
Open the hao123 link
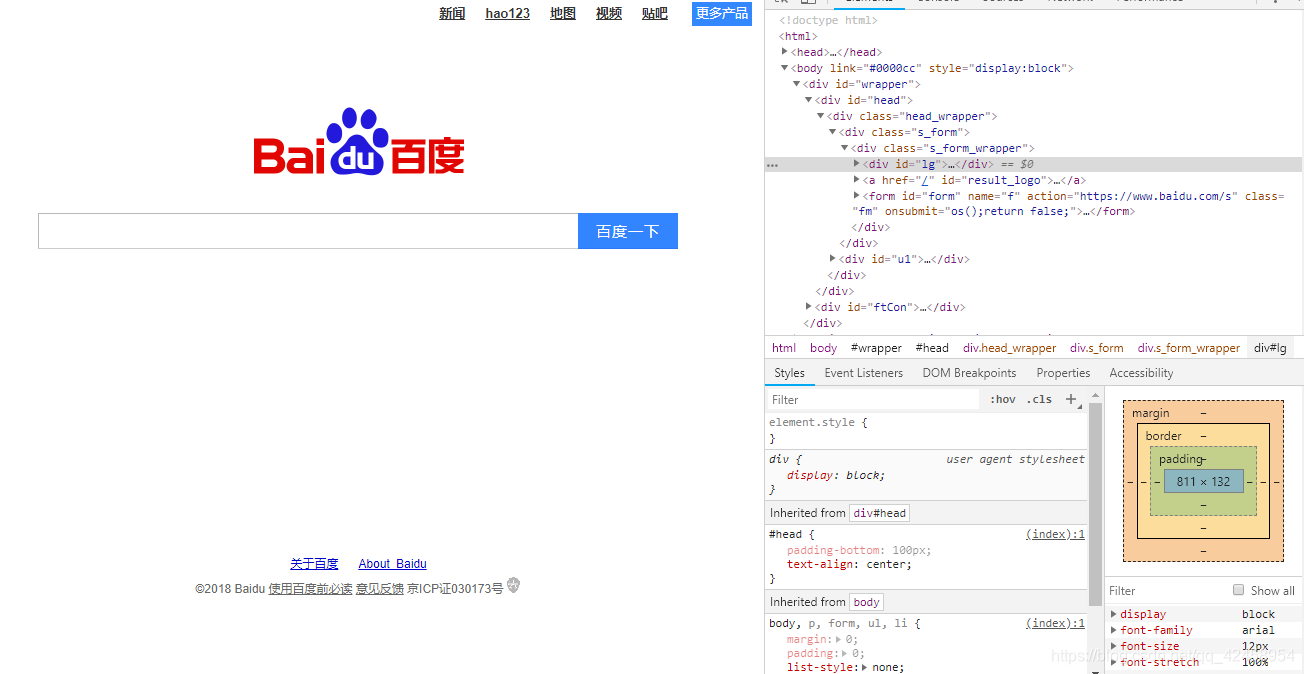tap(507, 13)
